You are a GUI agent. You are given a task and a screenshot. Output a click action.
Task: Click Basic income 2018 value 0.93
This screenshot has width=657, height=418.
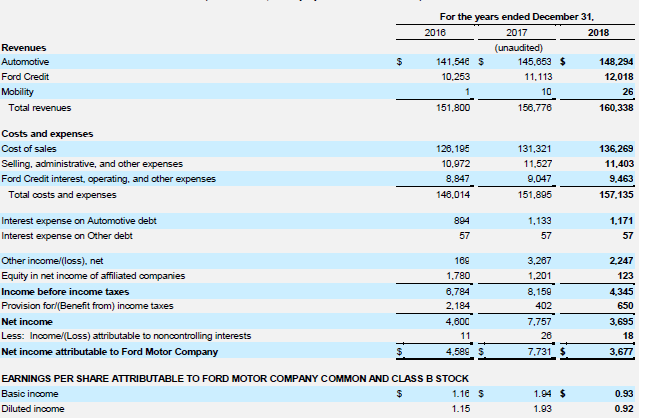point(624,394)
